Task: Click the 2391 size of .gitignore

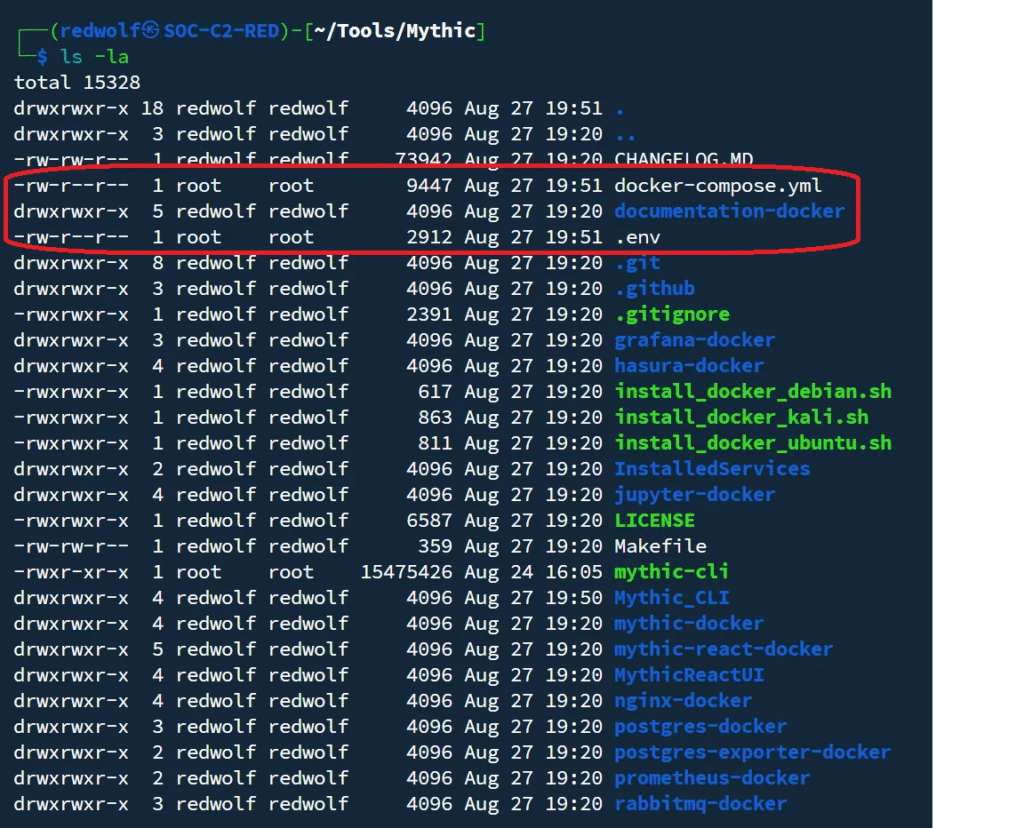Action: (429, 314)
